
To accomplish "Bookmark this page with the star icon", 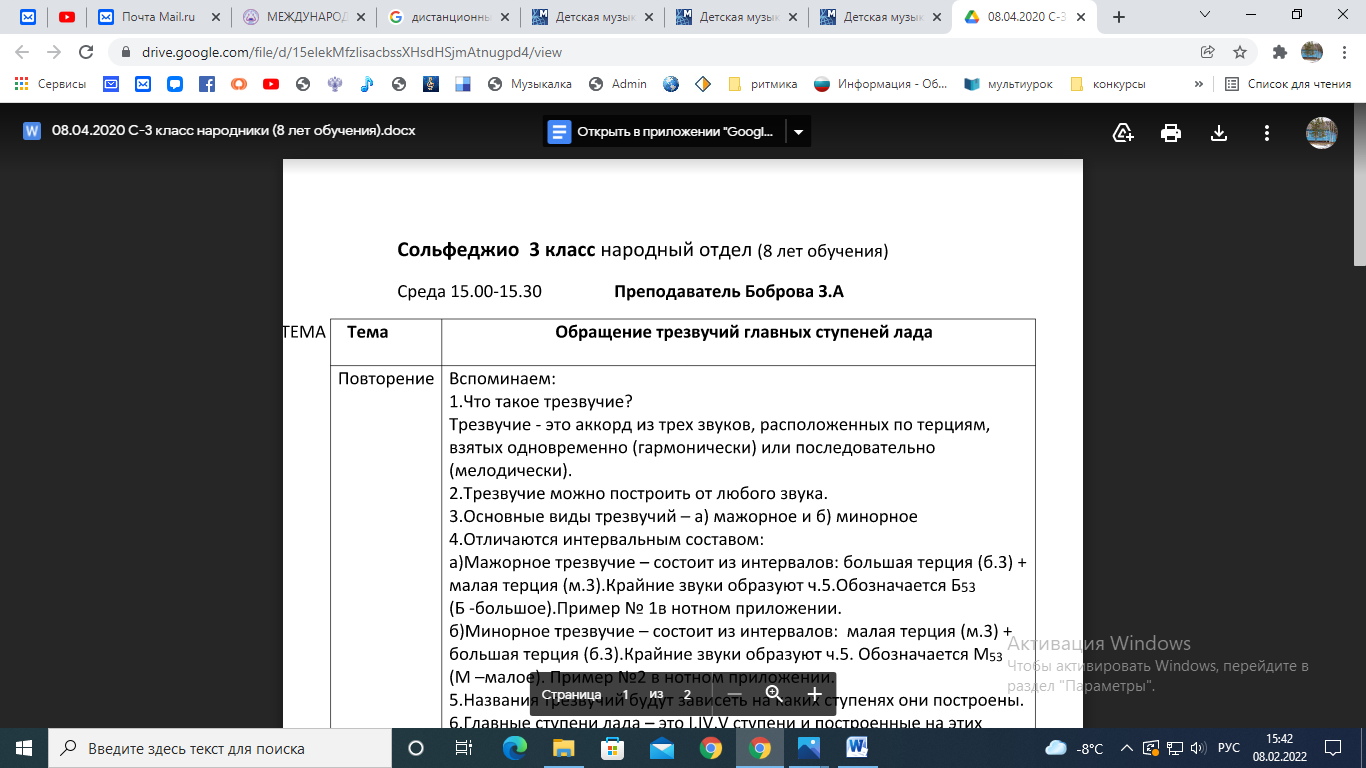I will (x=1240, y=52).
